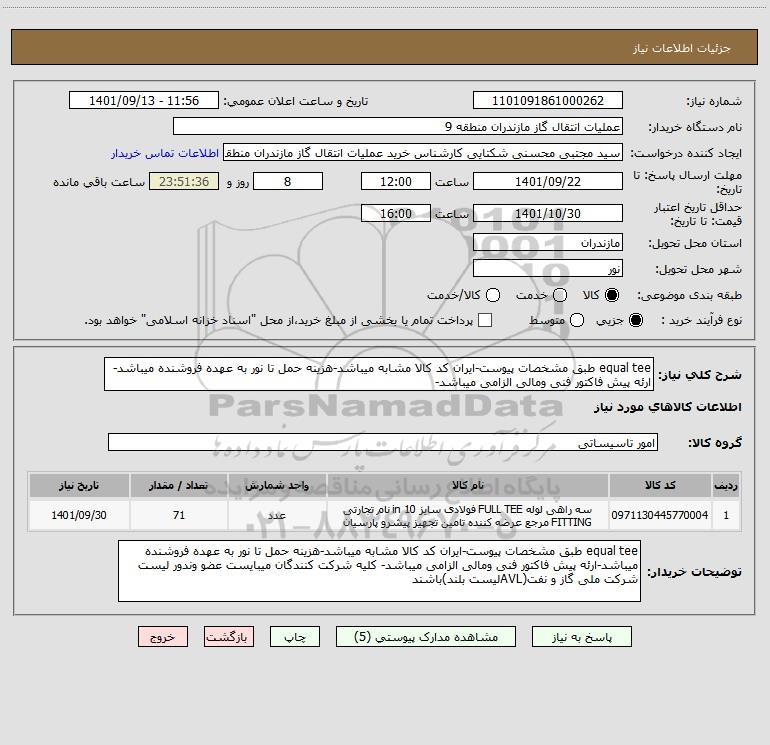Click the delivery city field نور
This screenshot has width=770, height=745.
[x=548, y=268]
